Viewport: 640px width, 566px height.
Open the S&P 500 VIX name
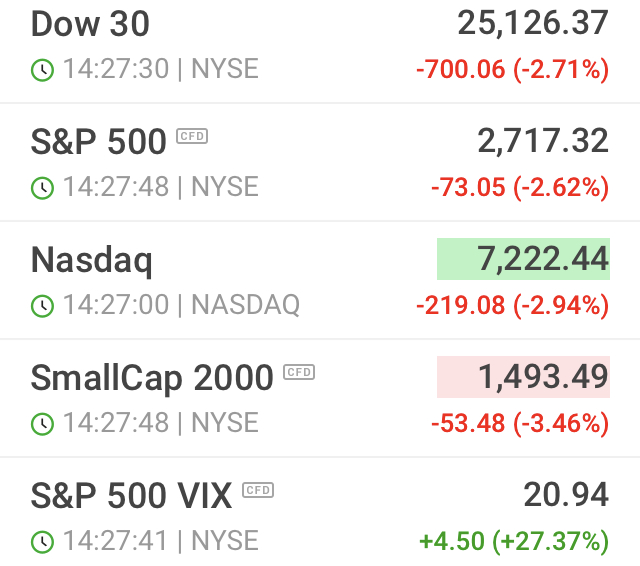(131, 495)
